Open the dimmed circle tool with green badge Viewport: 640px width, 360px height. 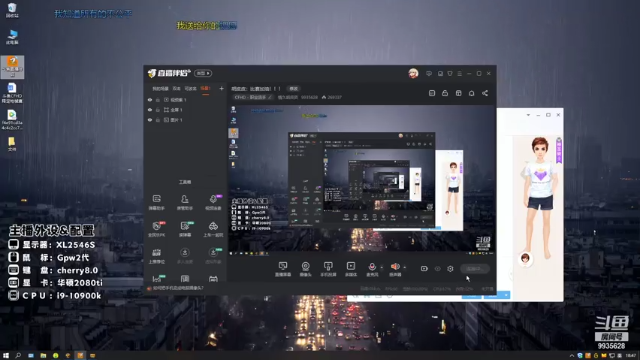(213, 256)
